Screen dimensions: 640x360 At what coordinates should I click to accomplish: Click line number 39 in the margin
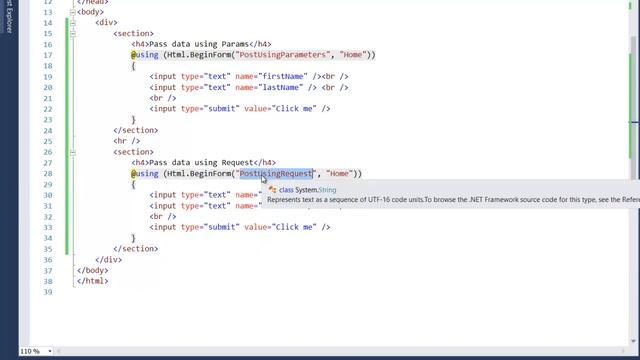pyautogui.click(x=48, y=292)
